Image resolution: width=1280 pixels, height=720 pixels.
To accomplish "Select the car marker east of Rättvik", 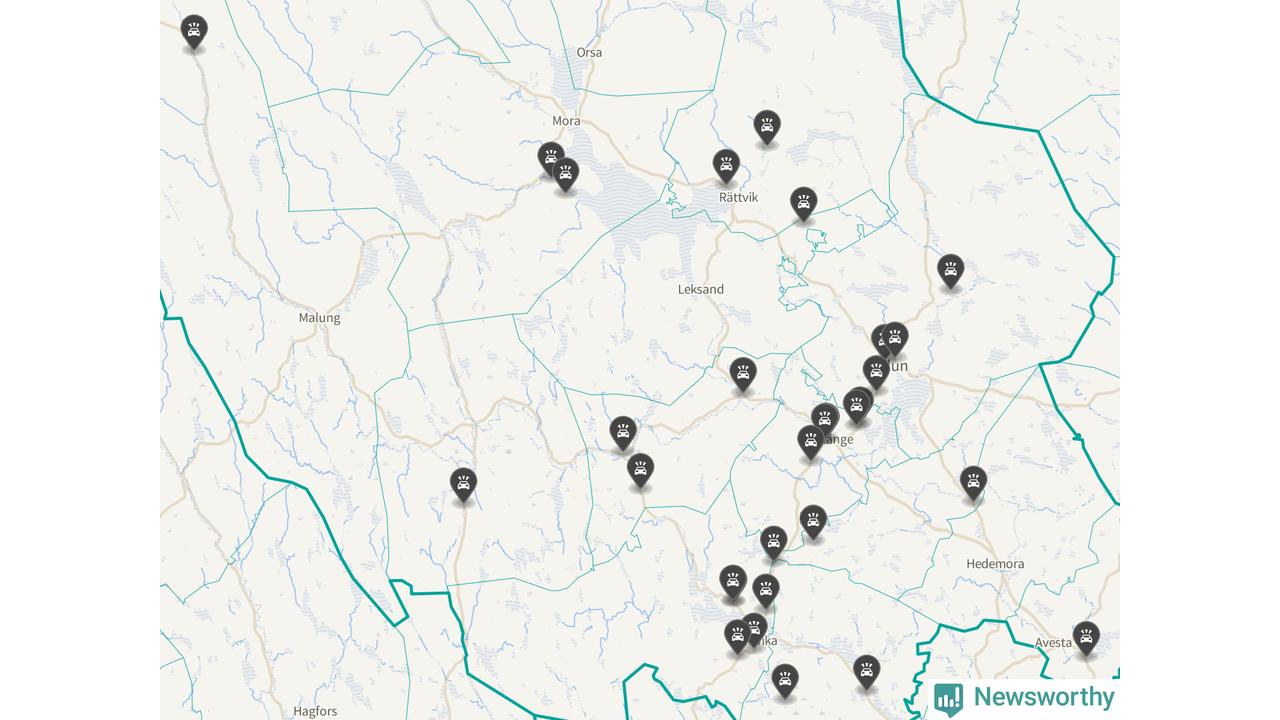I will click(804, 203).
